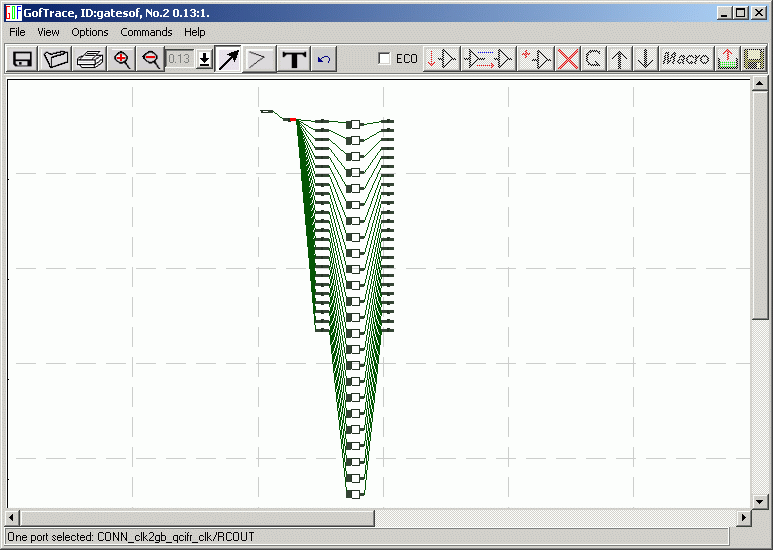Image resolution: width=773 pixels, height=550 pixels.
Task: Click the down arrow ECO icon
Action: (x=645, y=59)
